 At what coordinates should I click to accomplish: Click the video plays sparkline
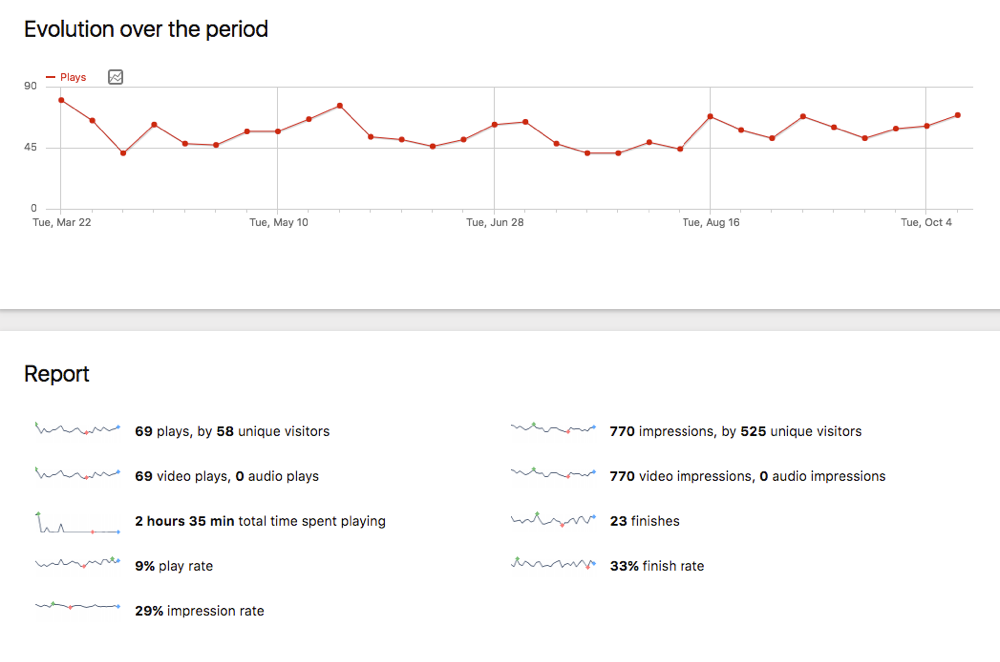[78, 474]
